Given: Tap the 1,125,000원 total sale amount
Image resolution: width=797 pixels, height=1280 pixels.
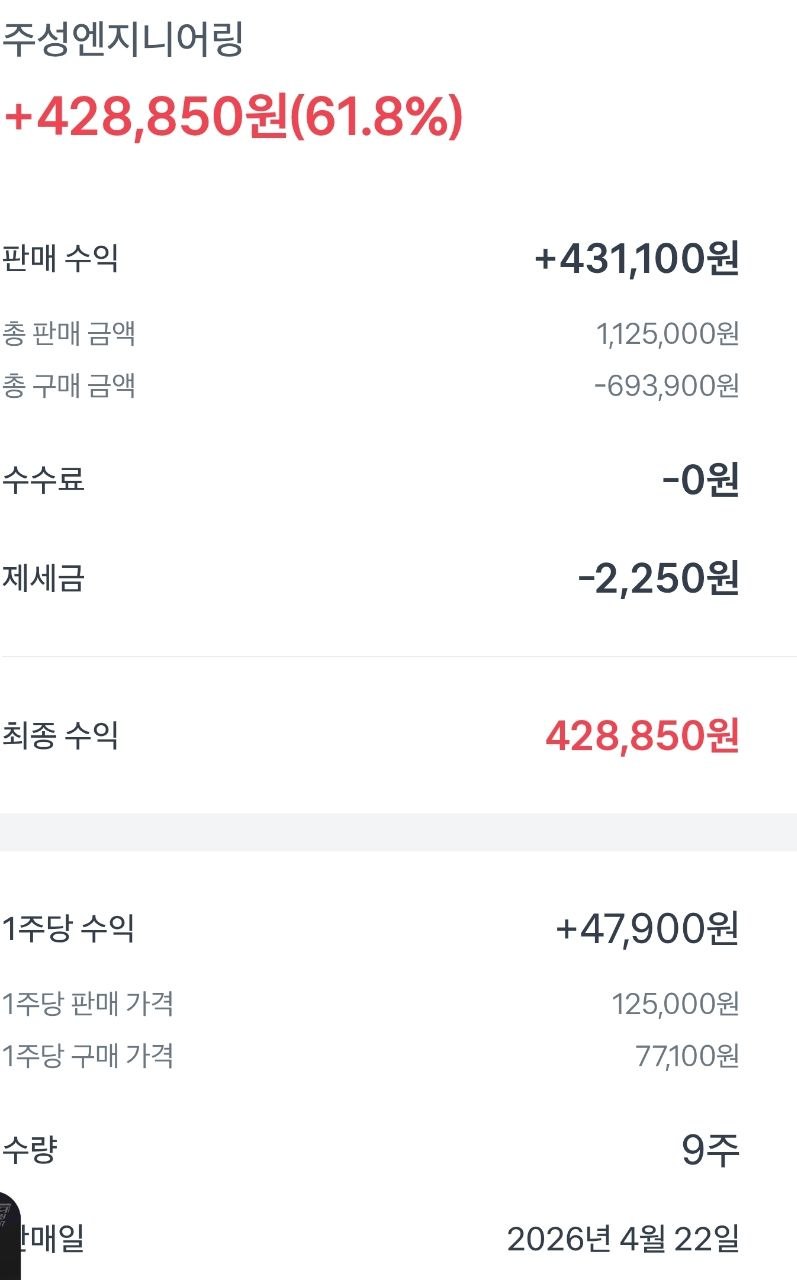Looking at the screenshot, I should pyautogui.click(x=667, y=334).
